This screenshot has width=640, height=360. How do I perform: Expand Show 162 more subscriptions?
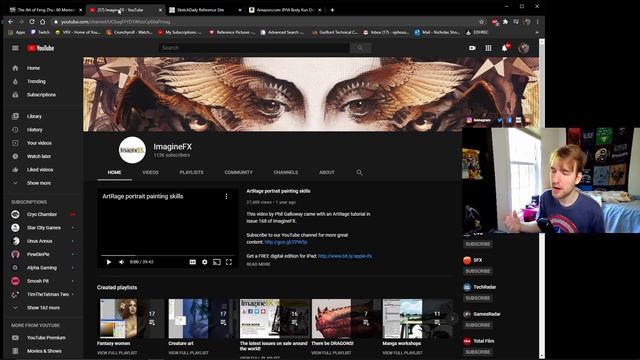coord(42,308)
